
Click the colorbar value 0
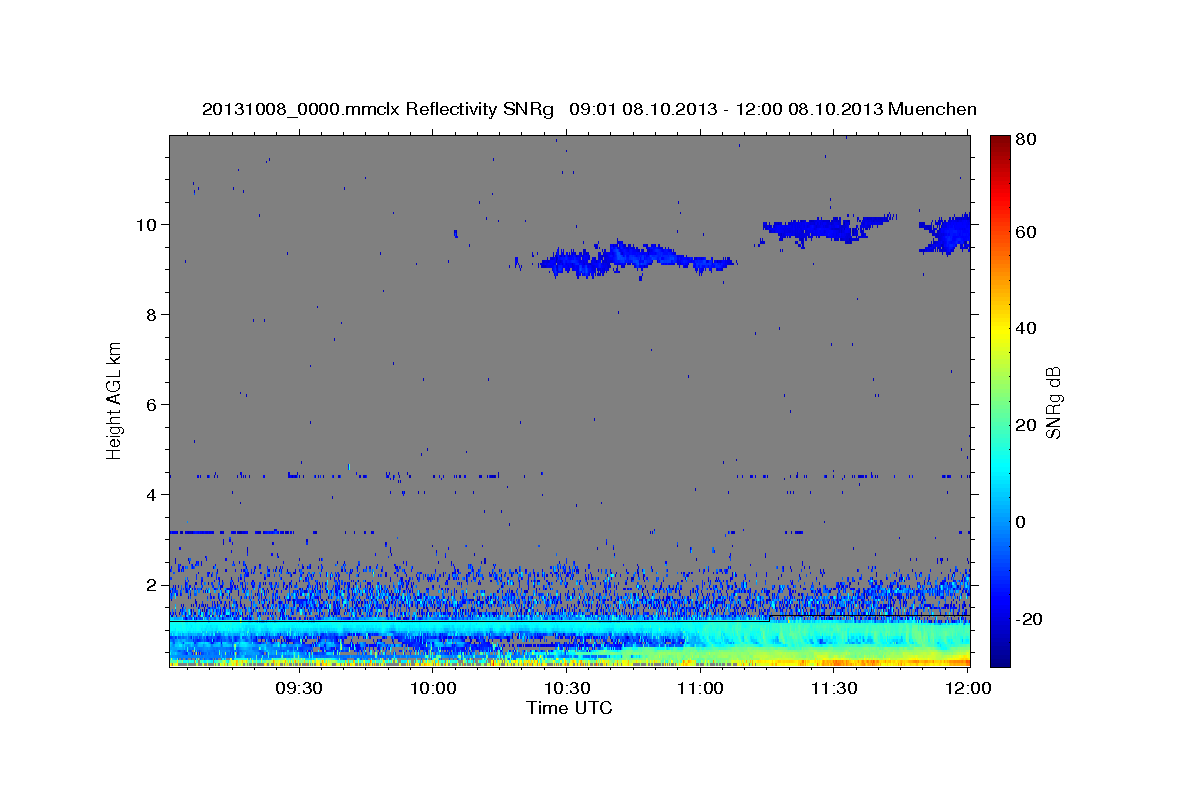1022,522
